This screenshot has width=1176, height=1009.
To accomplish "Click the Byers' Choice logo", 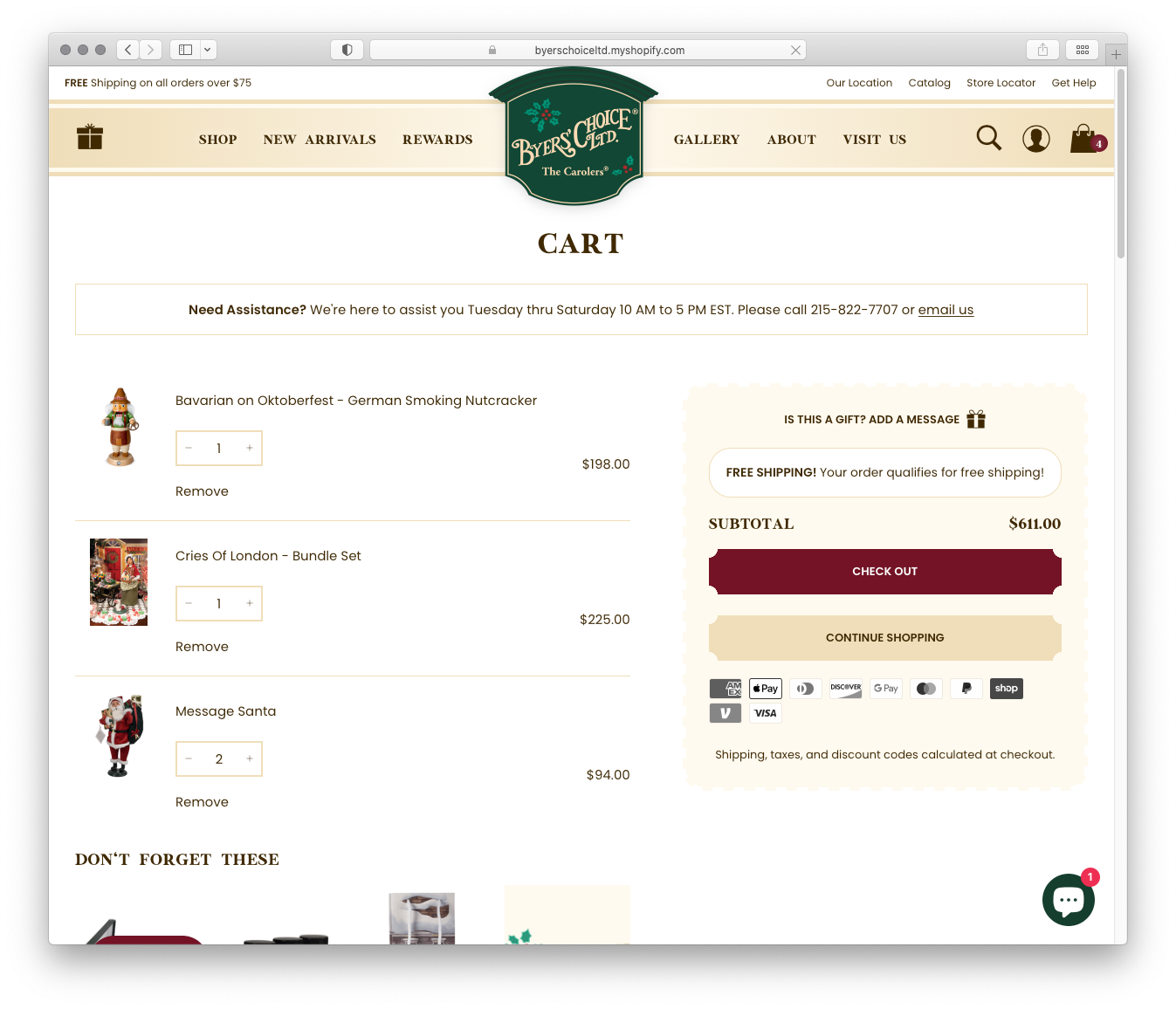I will (x=574, y=137).
